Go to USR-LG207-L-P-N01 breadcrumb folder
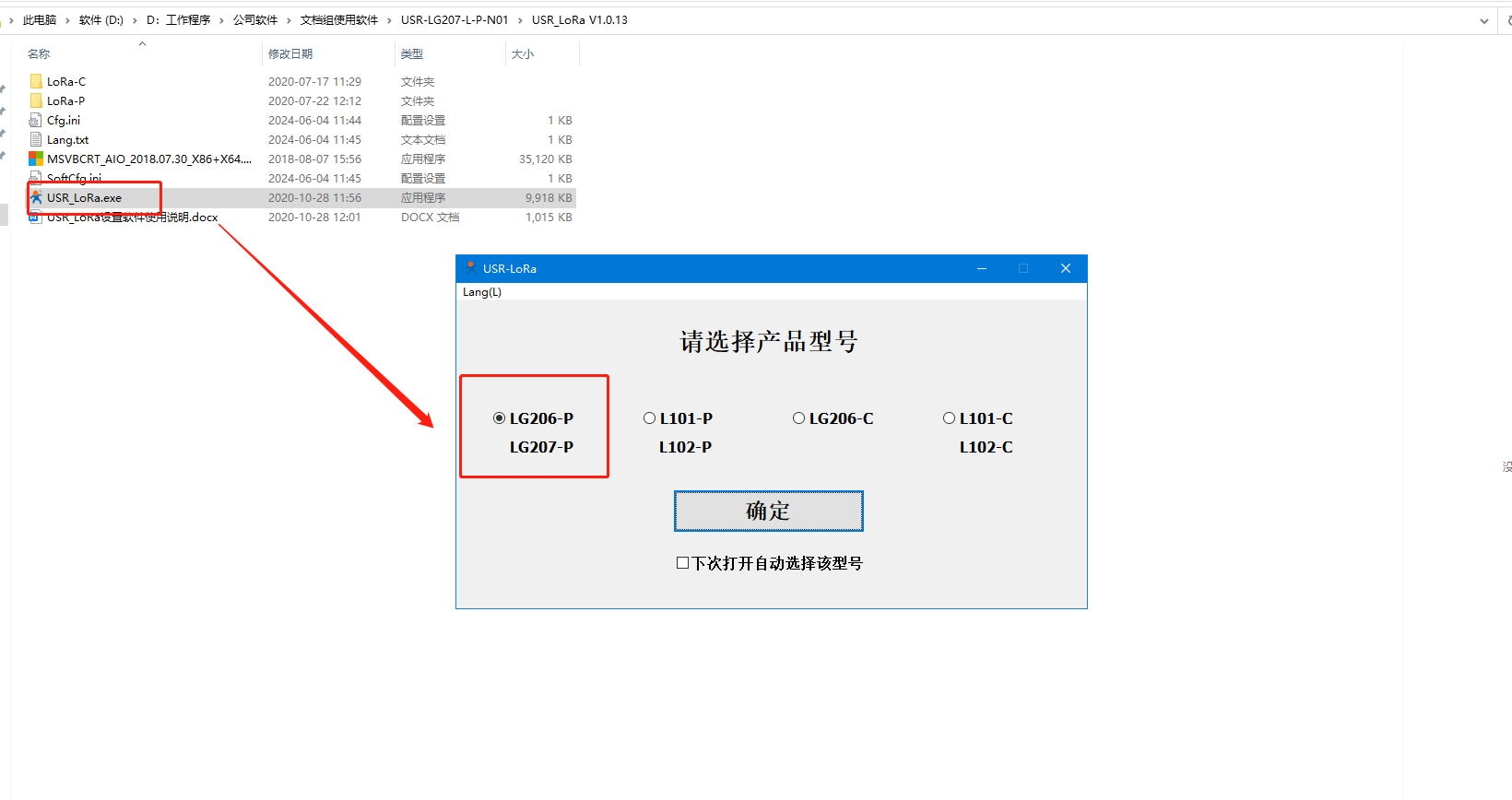 click(x=455, y=20)
